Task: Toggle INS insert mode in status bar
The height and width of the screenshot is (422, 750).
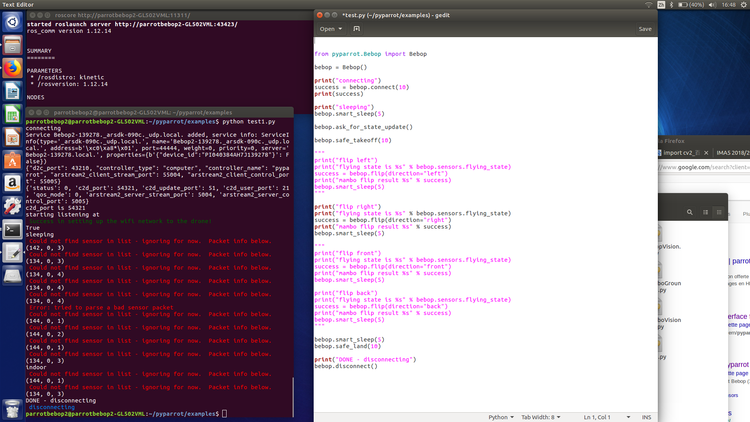Action: click(646, 416)
